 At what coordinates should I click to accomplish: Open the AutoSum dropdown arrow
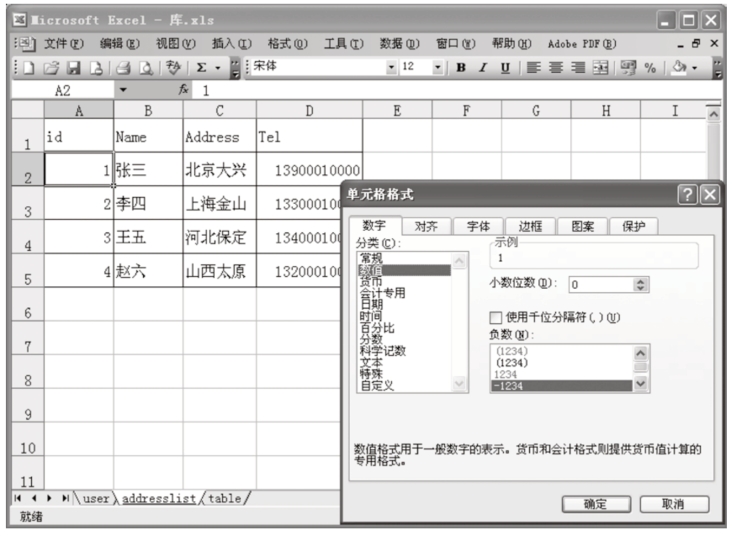[218, 68]
